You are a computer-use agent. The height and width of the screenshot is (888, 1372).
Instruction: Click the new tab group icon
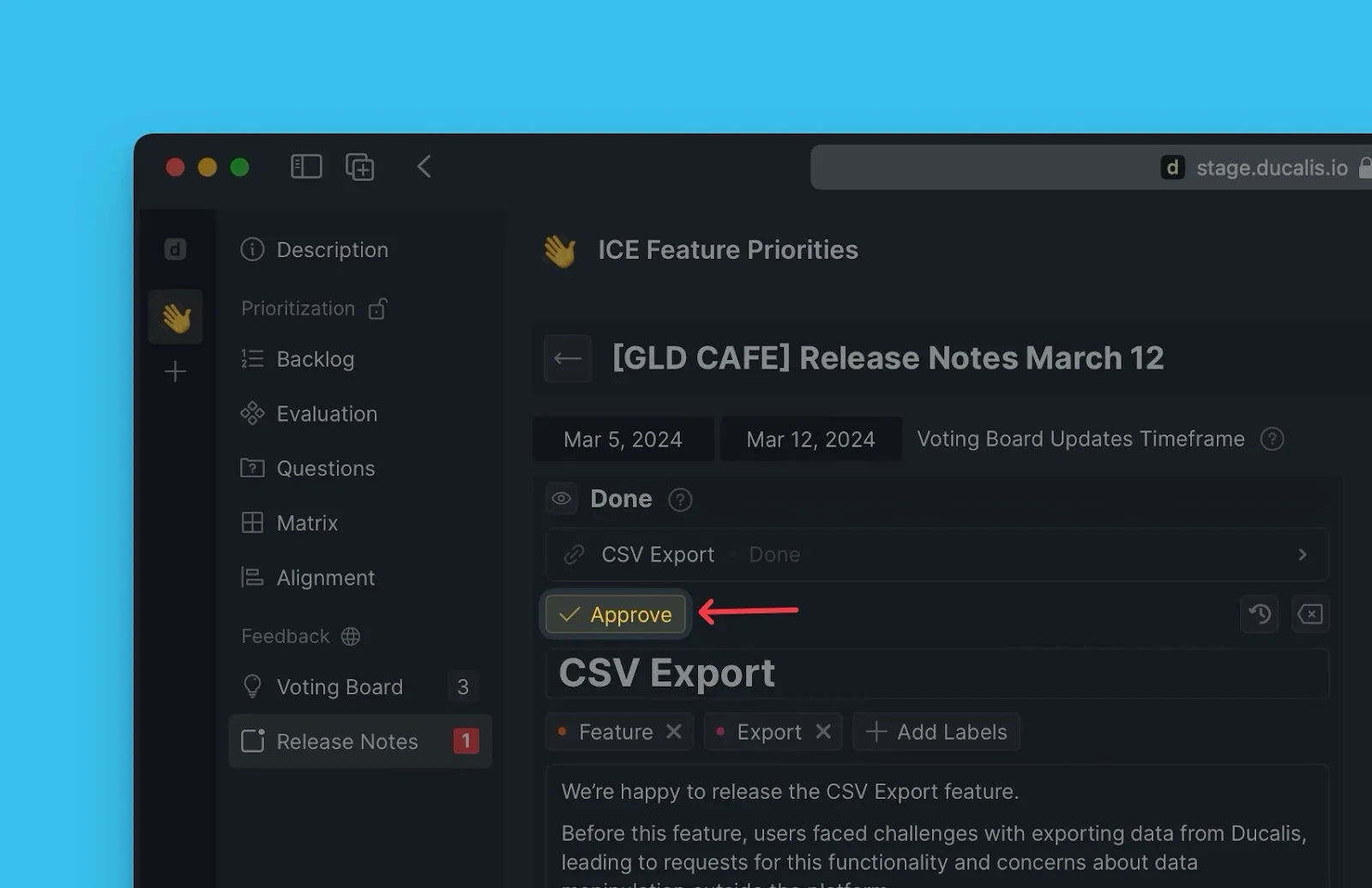(359, 166)
